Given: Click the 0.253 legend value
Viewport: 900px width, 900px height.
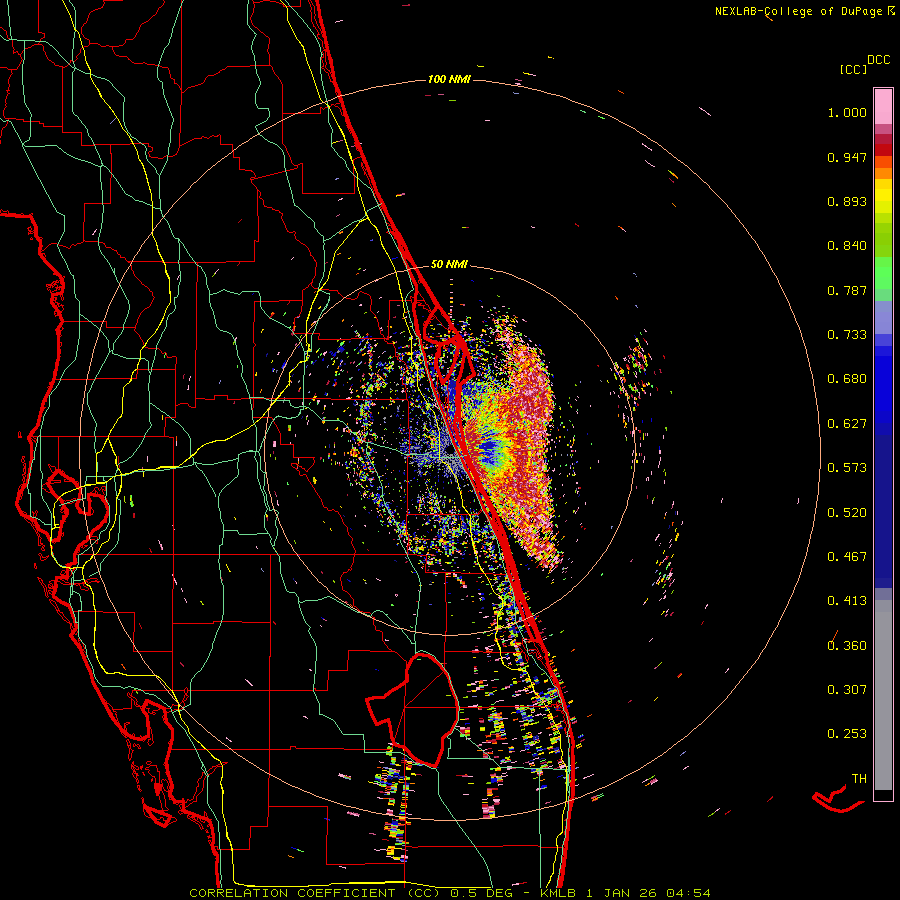Looking at the screenshot, I should coord(847,734).
